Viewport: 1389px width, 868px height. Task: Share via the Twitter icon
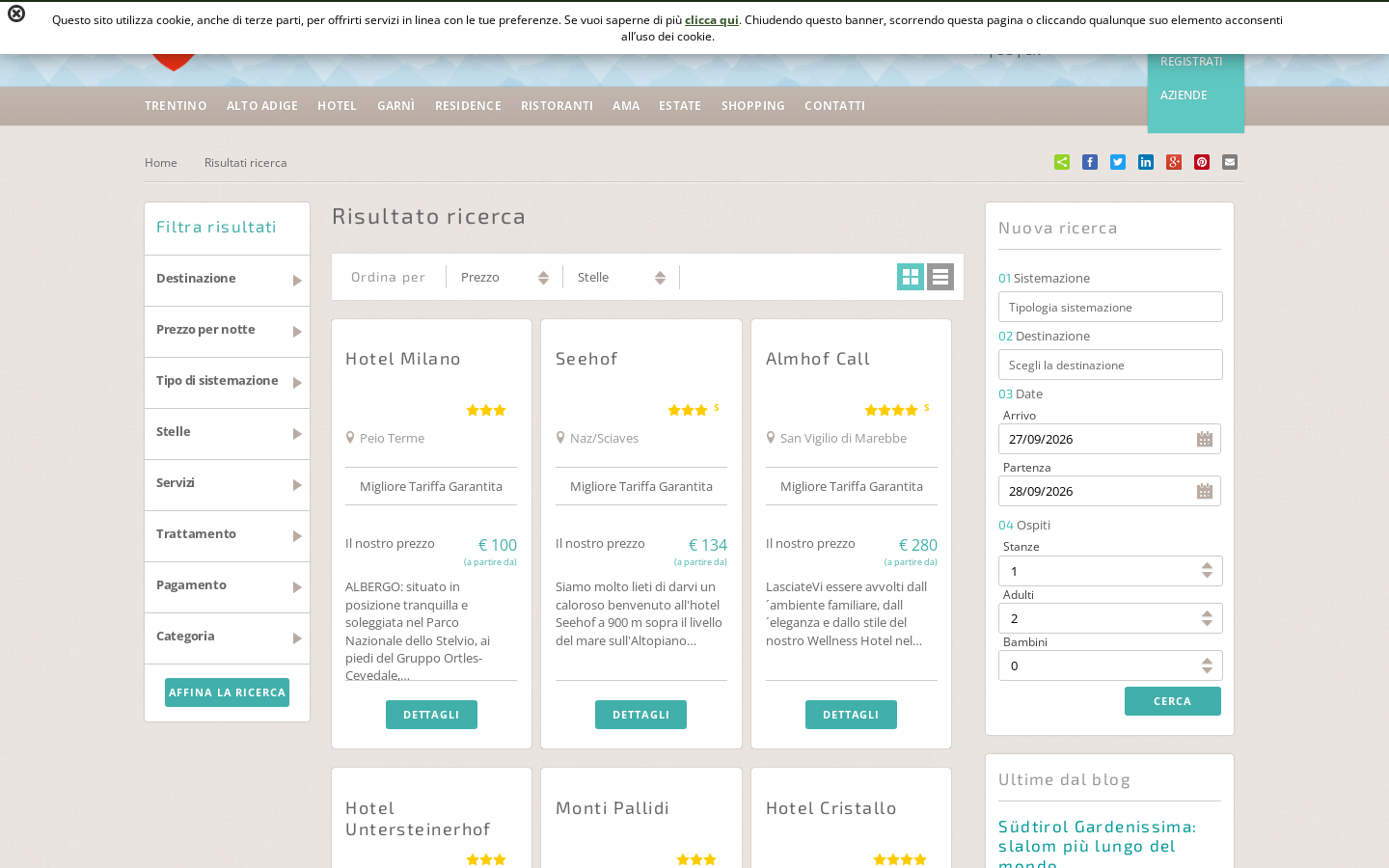[1118, 162]
